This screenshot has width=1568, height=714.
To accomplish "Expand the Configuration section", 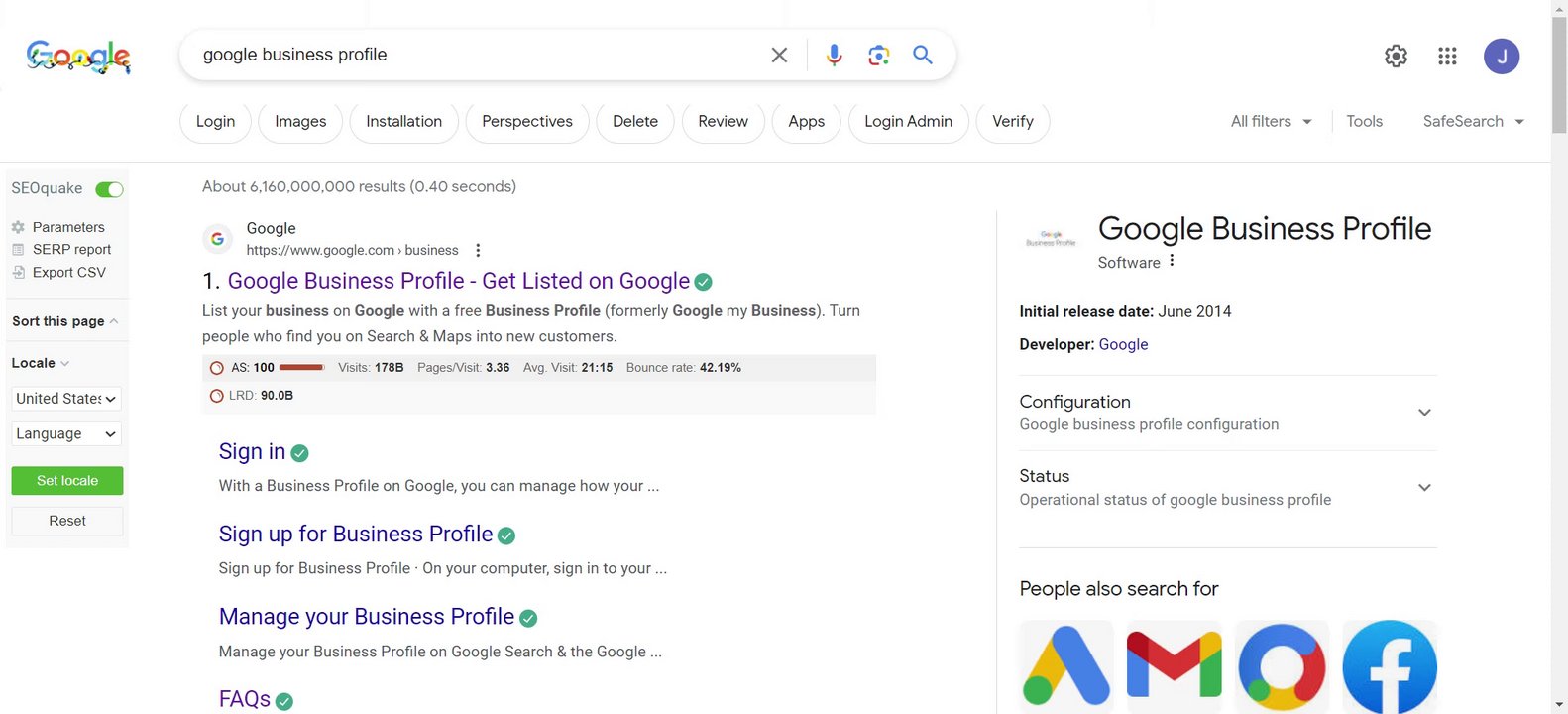I will click(x=1424, y=413).
